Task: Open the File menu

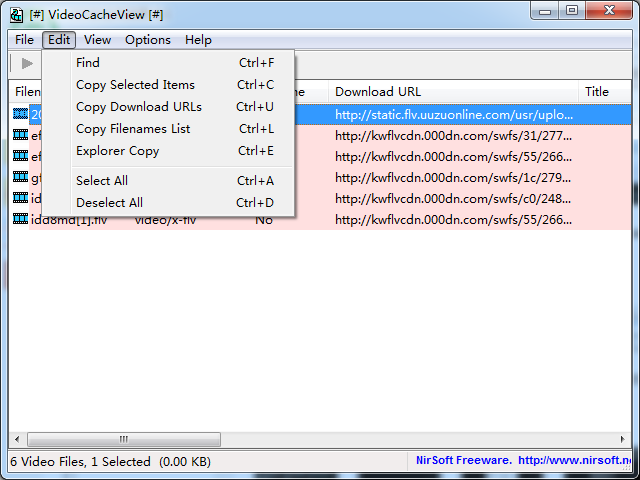Action: 24,40
